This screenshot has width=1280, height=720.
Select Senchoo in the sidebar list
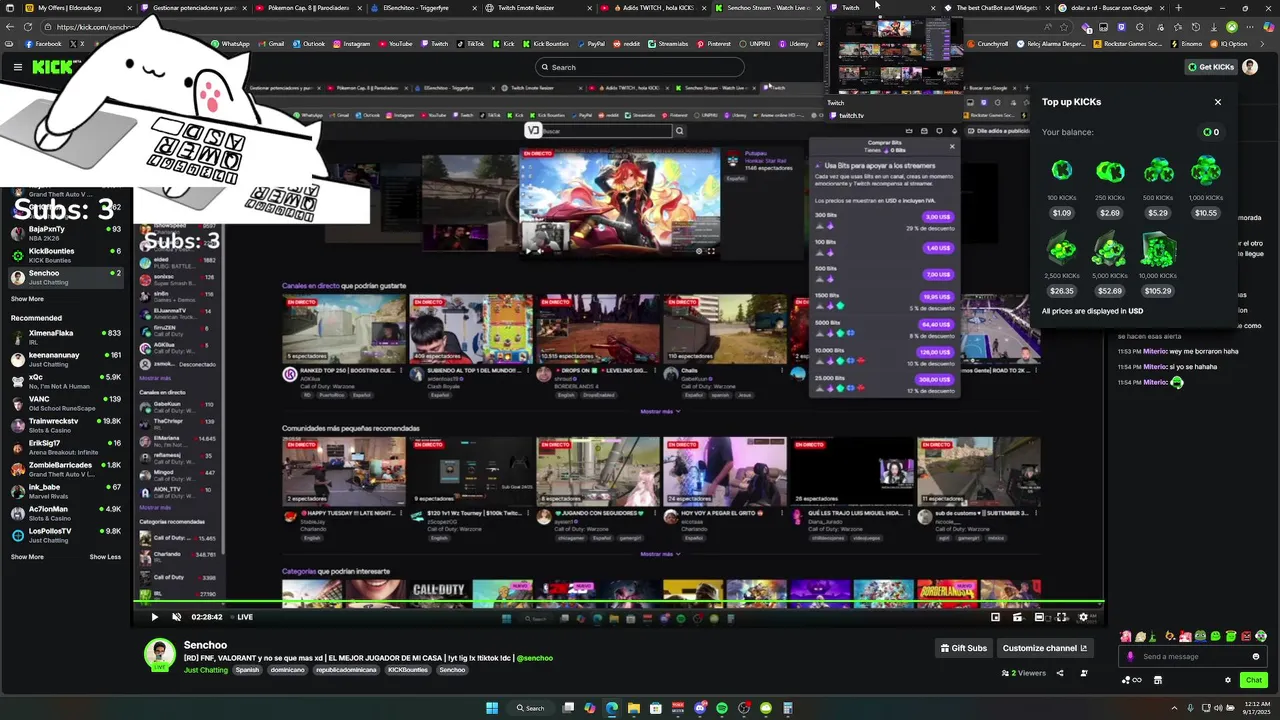point(66,277)
